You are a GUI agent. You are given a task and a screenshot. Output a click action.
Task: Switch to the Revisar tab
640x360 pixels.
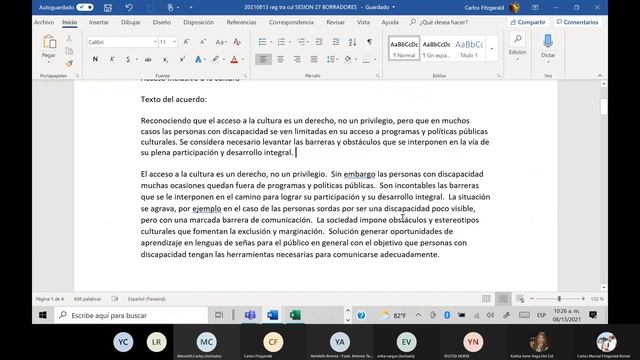336,22
